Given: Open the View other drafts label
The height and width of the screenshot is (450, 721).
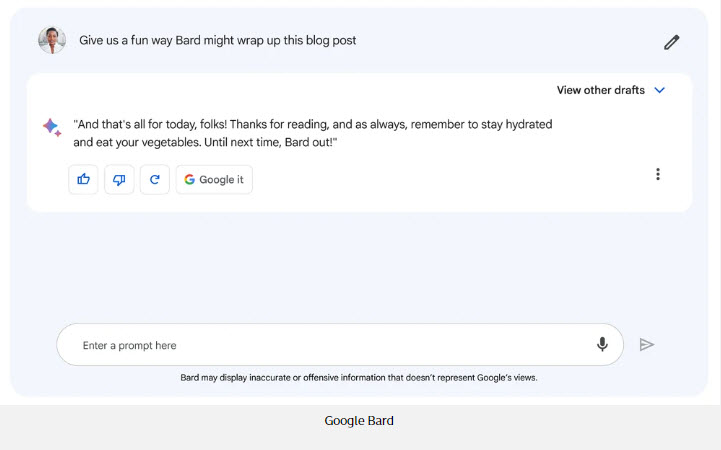Looking at the screenshot, I should (601, 90).
